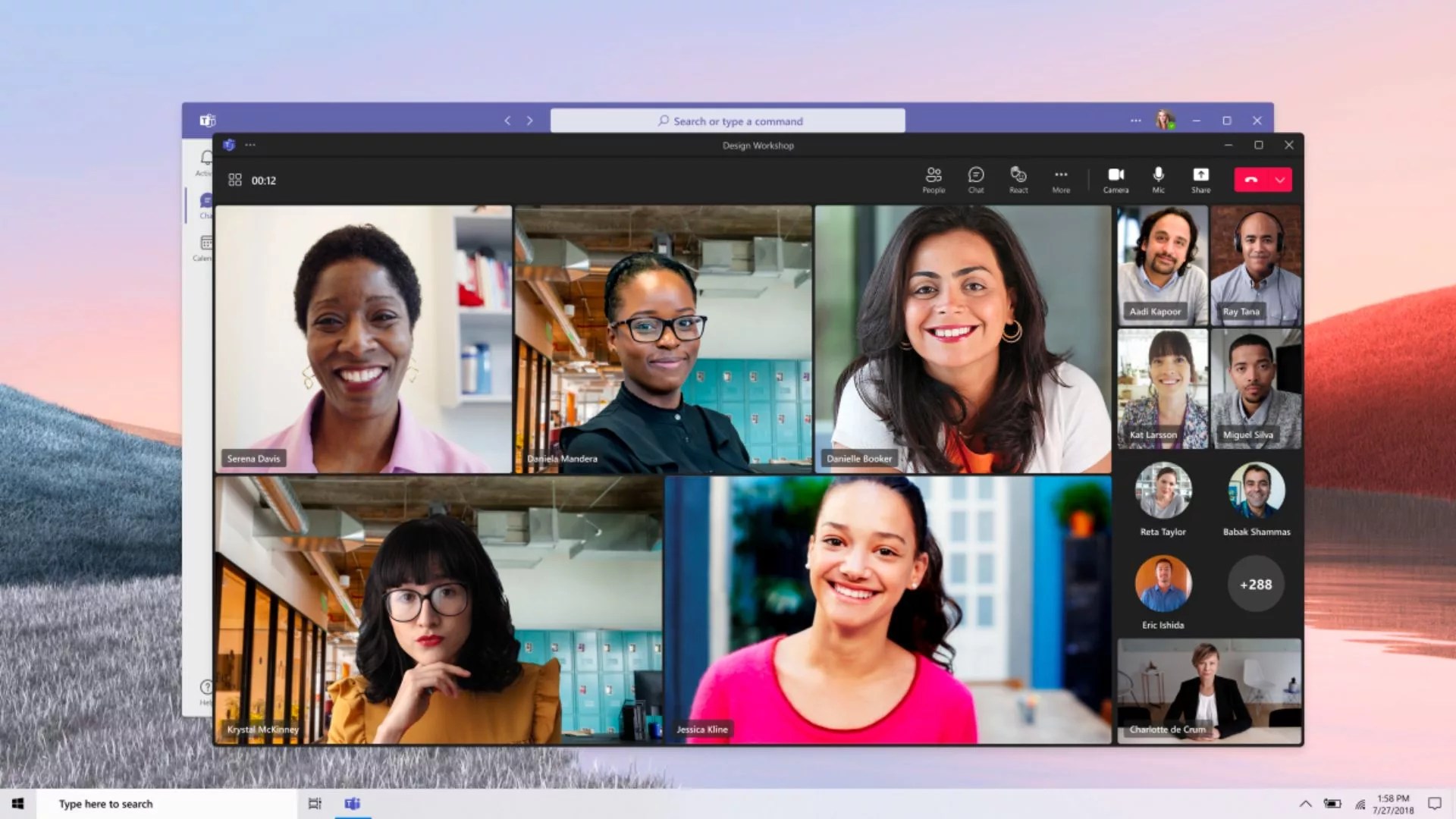Mute the Mic

coord(1158,180)
